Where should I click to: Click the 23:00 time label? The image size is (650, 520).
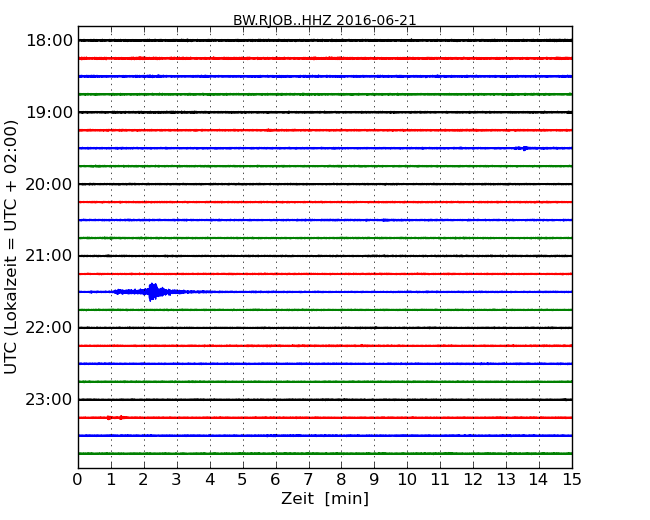point(49,399)
